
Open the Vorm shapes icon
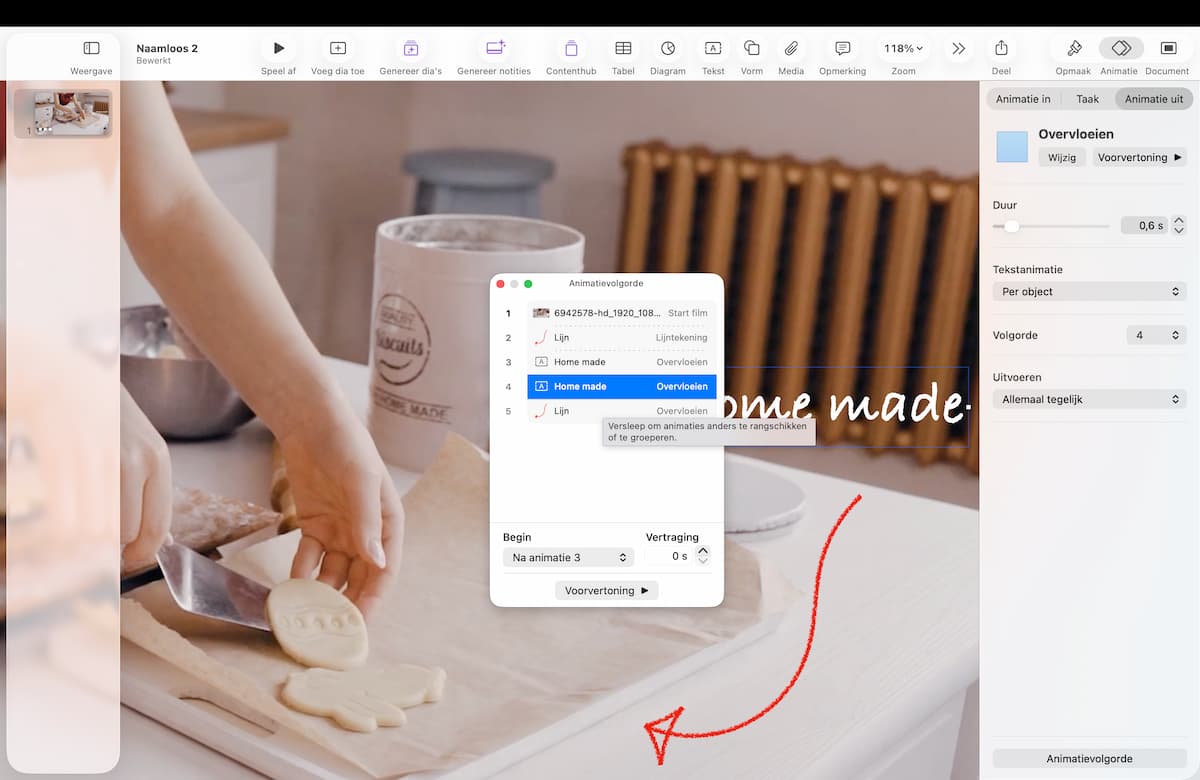pyautogui.click(x=752, y=48)
